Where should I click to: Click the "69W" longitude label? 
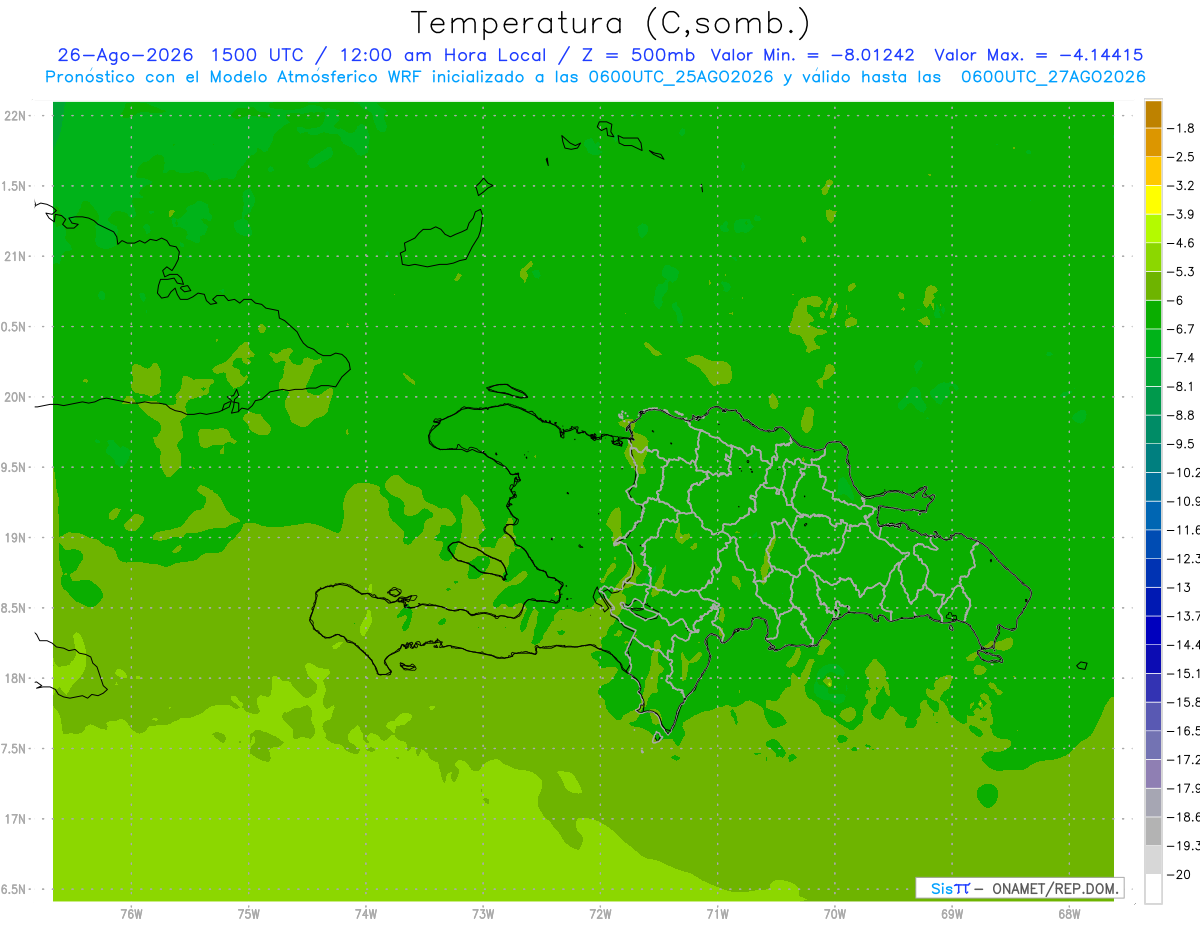click(952, 914)
